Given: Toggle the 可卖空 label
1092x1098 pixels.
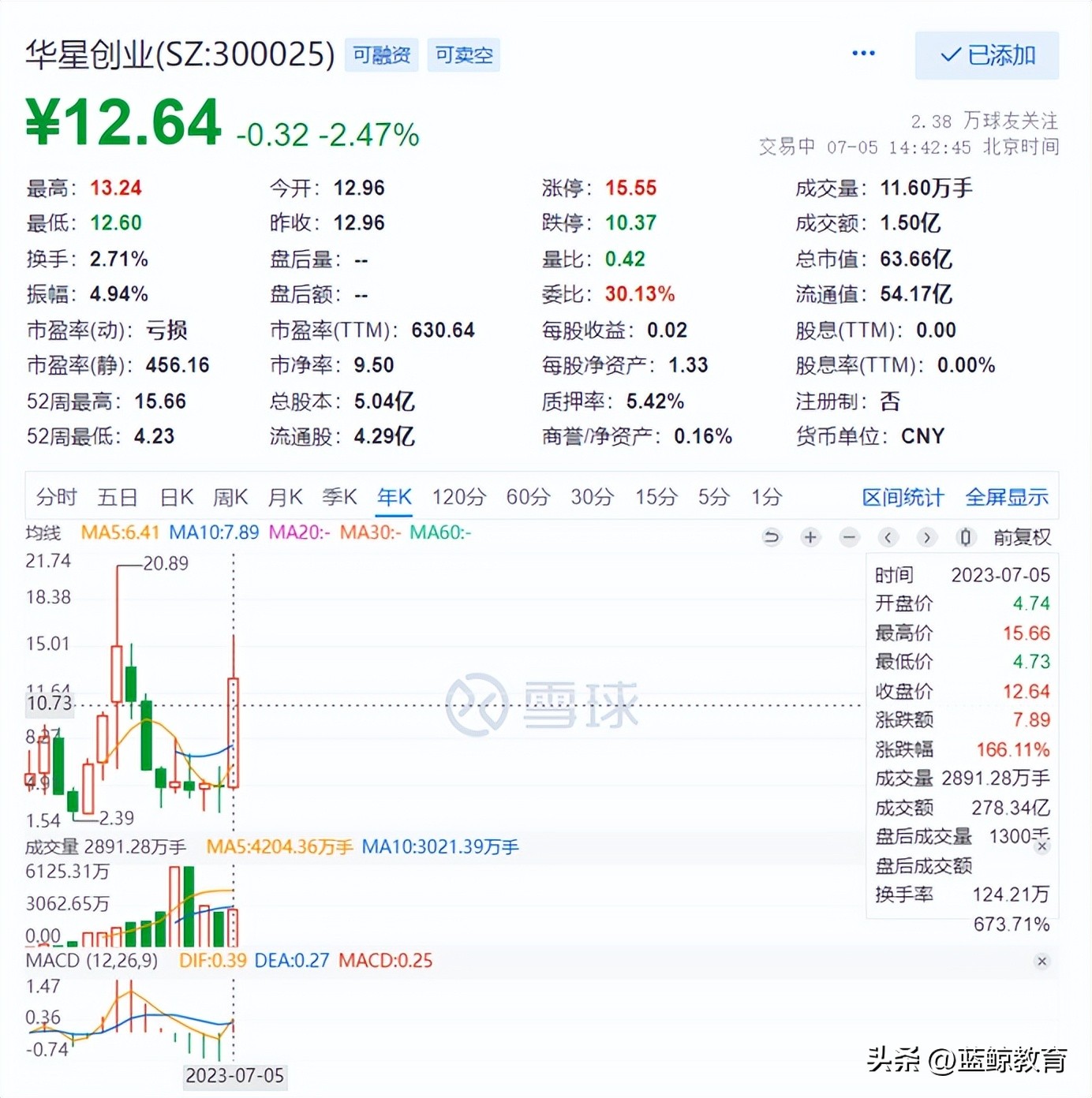Looking at the screenshot, I should (x=463, y=55).
